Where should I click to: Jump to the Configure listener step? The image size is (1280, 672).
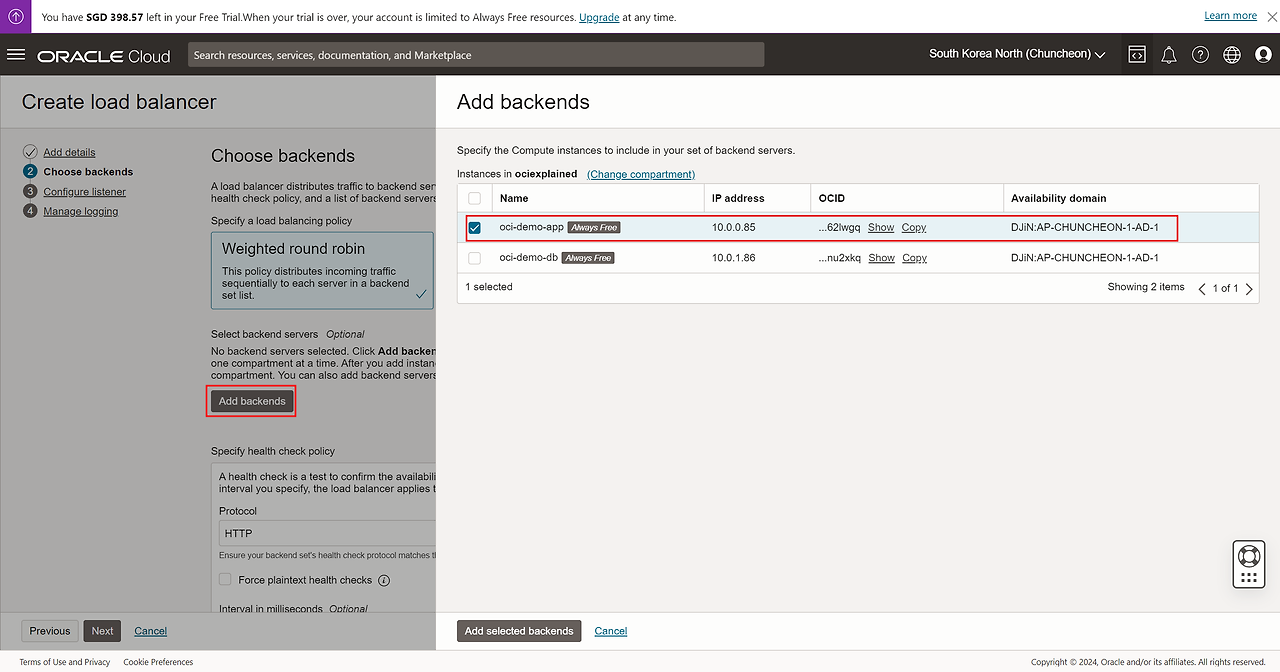tap(84, 192)
